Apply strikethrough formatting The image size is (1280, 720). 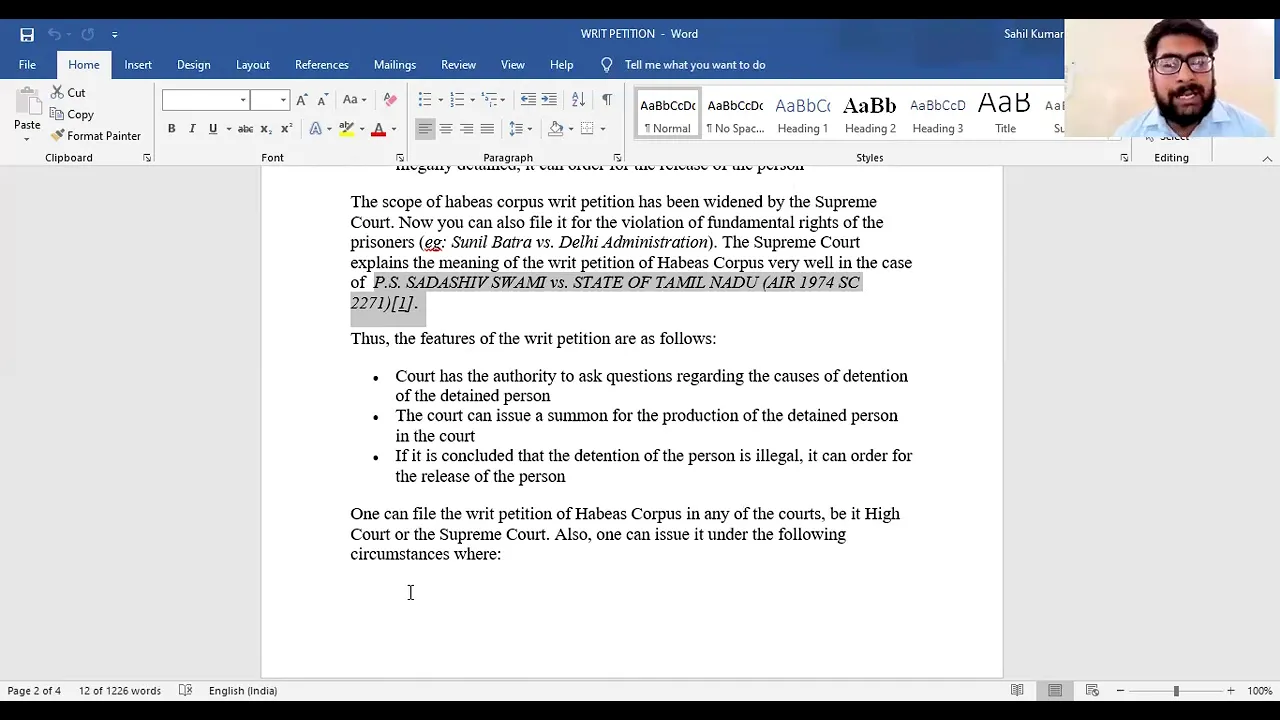245,129
